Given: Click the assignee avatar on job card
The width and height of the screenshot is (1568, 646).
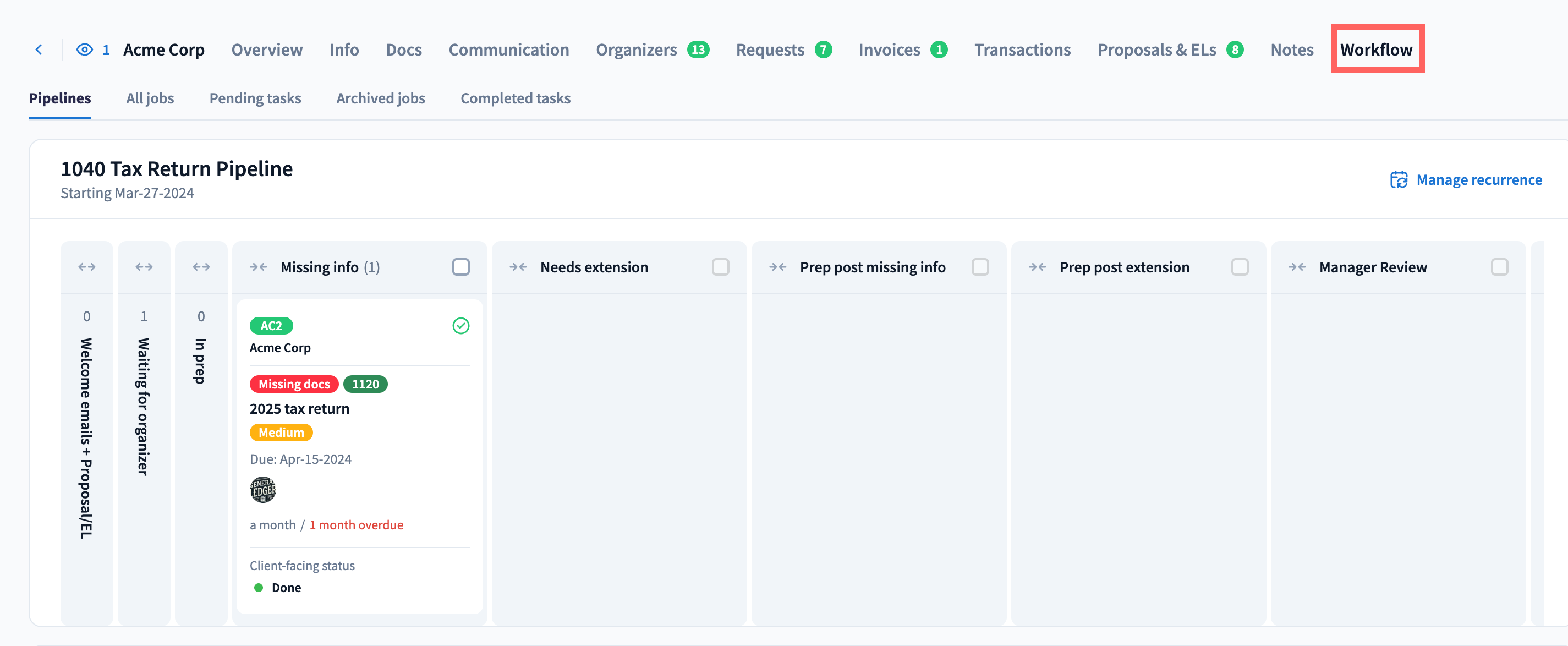Looking at the screenshot, I should click(263, 490).
